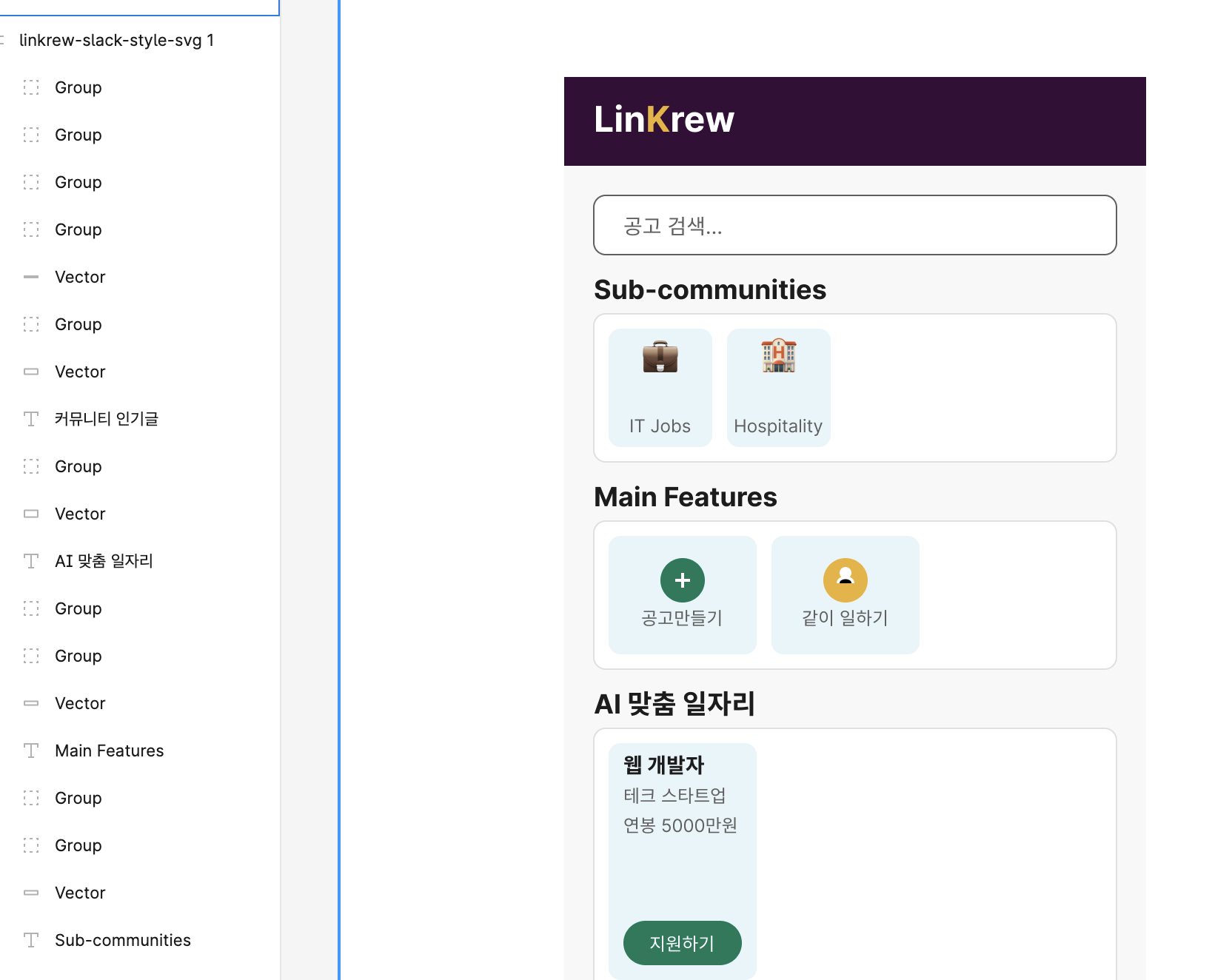Click the text icon beside 커뮤니티 인기글 layer
Image resolution: width=1232 pixels, height=980 pixels.
click(31, 419)
